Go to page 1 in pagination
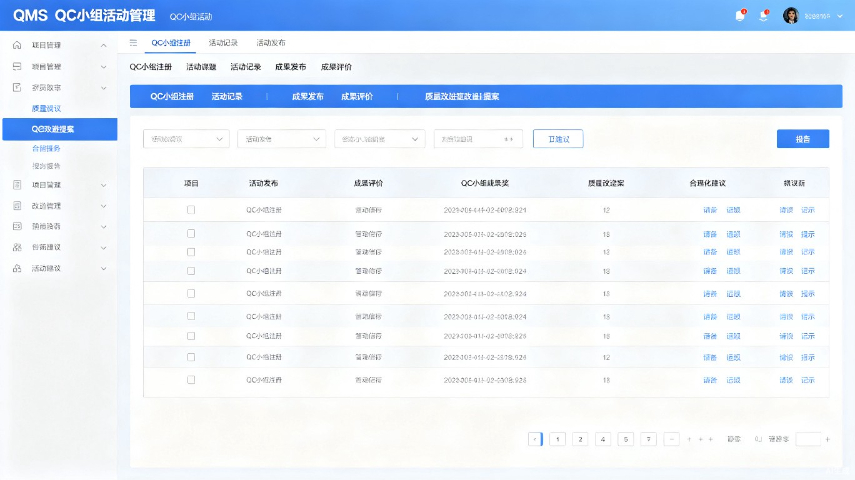Screen dimensions: 855x480 click(x=557, y=439)
